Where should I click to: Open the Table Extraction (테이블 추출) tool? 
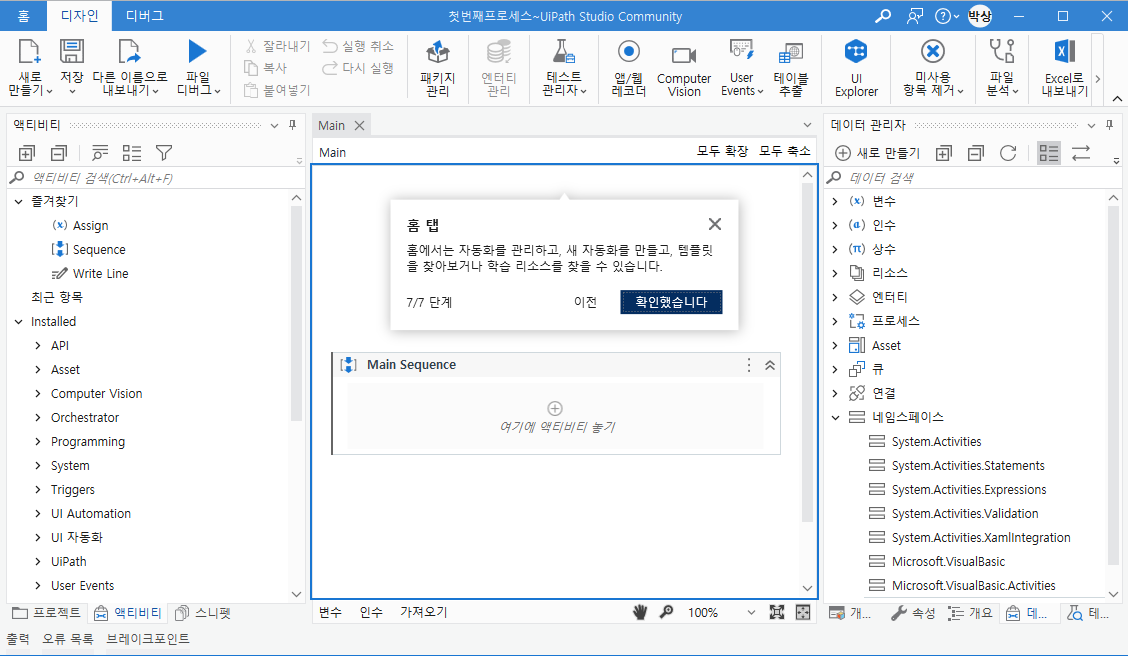tap(791, 70)
